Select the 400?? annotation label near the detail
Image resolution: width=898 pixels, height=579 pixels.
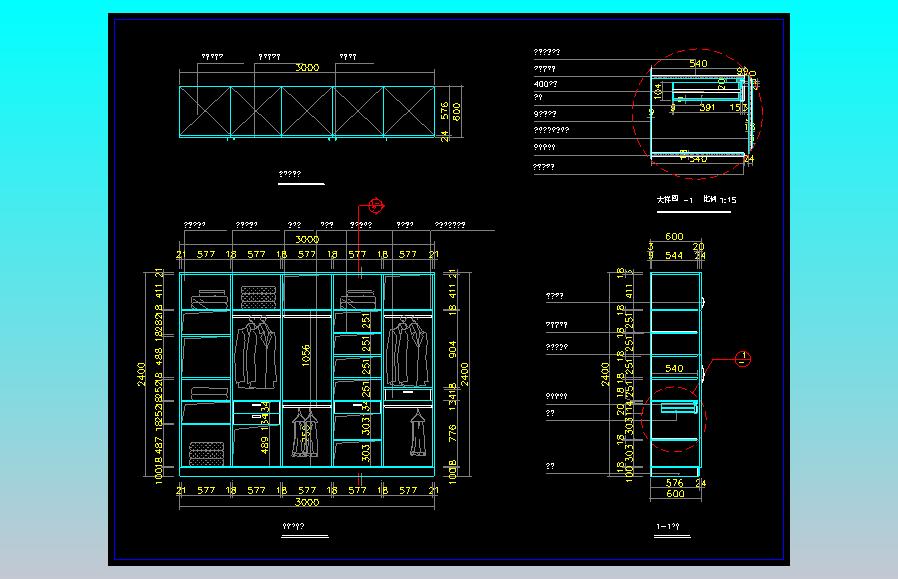545,84
